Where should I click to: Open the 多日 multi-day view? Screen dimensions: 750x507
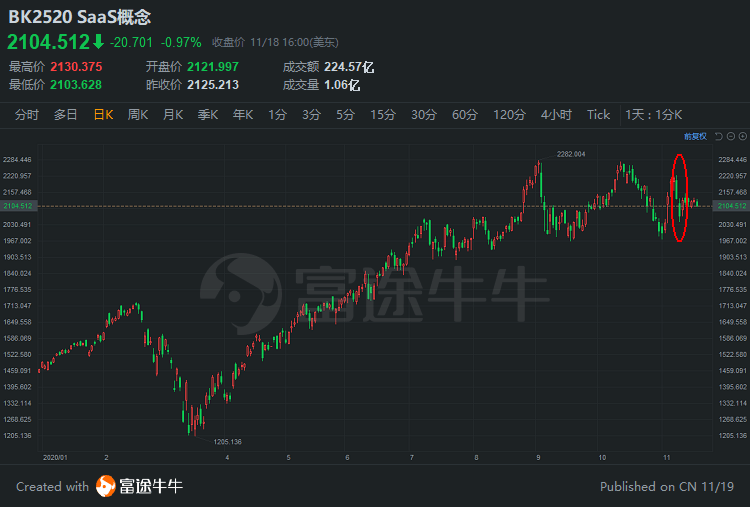66,115
